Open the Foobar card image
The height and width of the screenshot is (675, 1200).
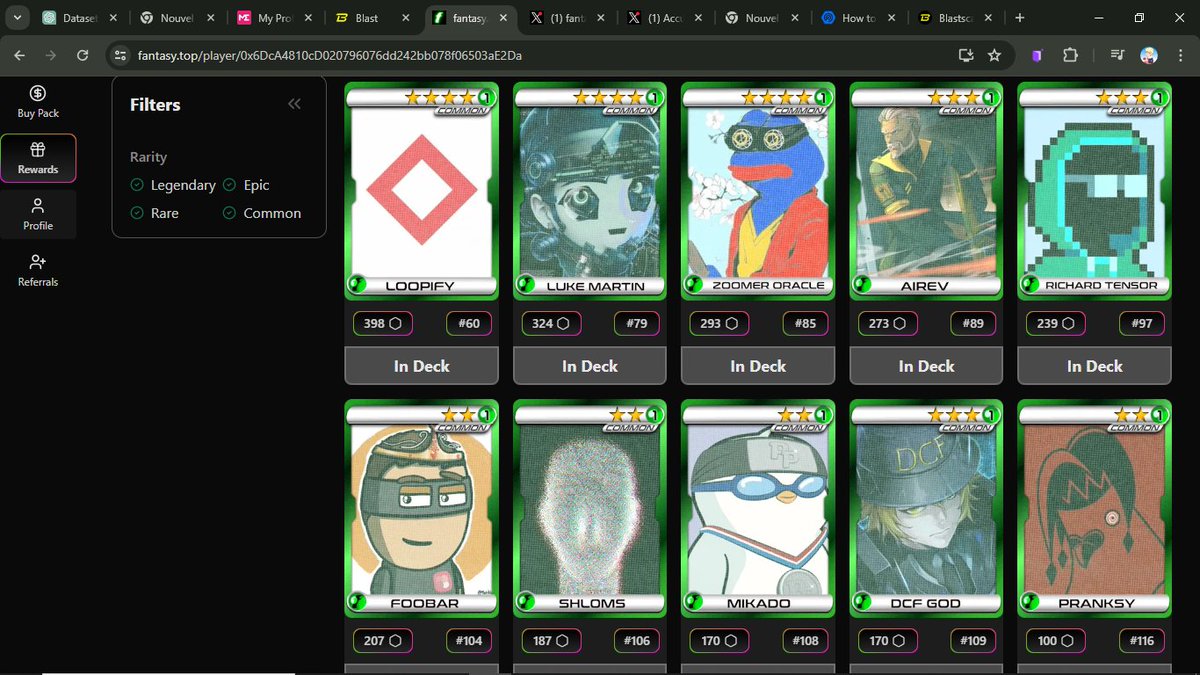pos(421,508)
